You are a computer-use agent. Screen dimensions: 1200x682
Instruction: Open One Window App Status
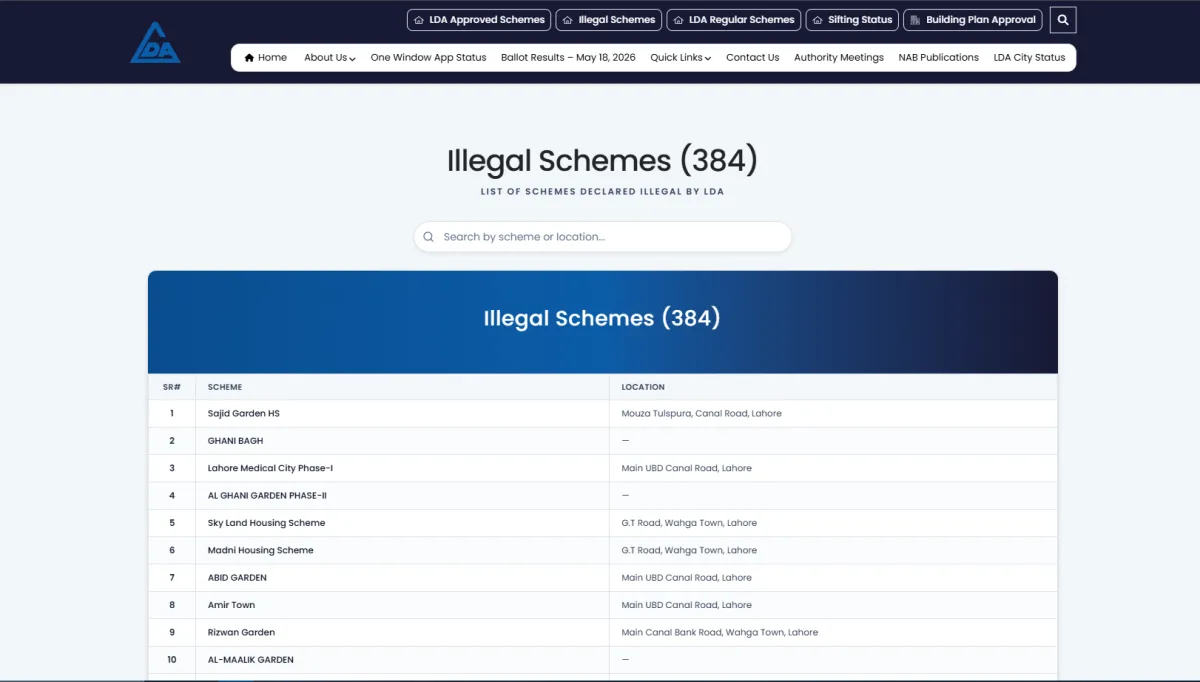428,58
